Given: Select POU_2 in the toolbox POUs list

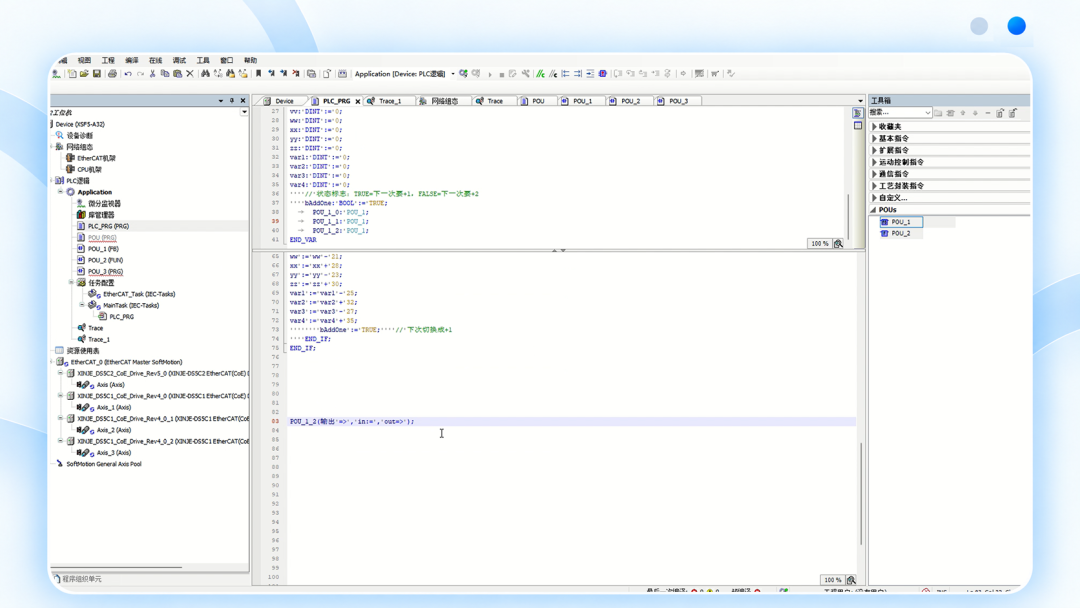Looking at the screenshot, I should [x=901, y=233].
